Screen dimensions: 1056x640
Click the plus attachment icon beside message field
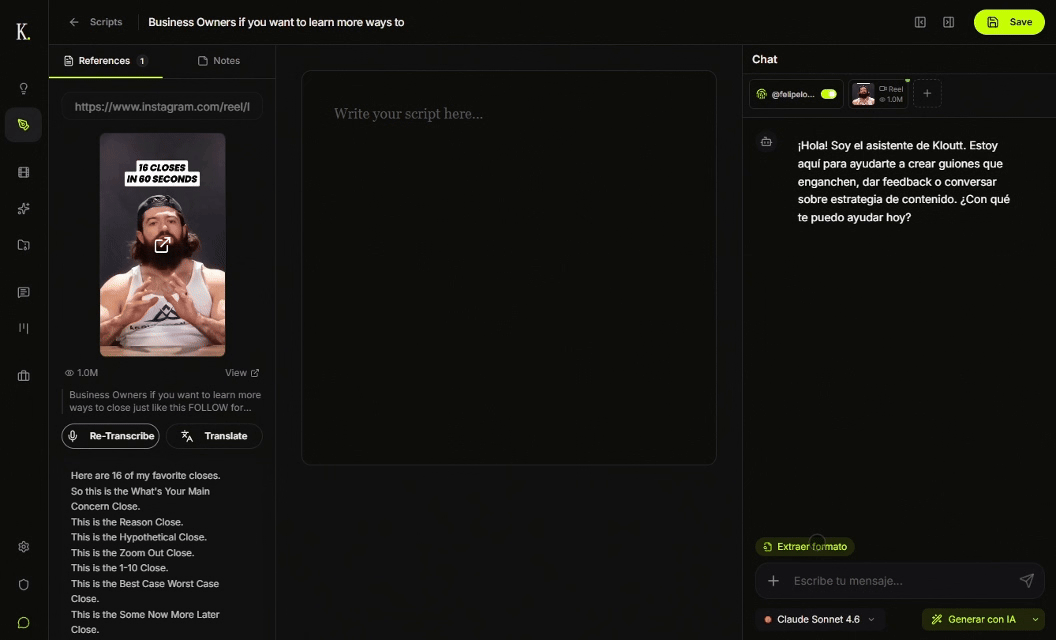click(773, 581)
